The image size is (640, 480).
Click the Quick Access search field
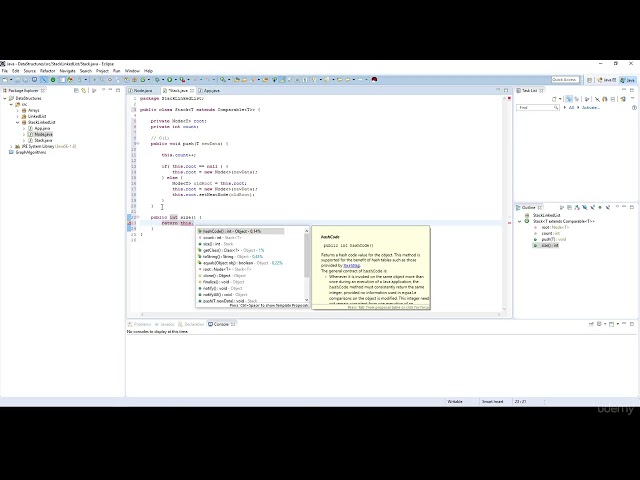[565, 80]
